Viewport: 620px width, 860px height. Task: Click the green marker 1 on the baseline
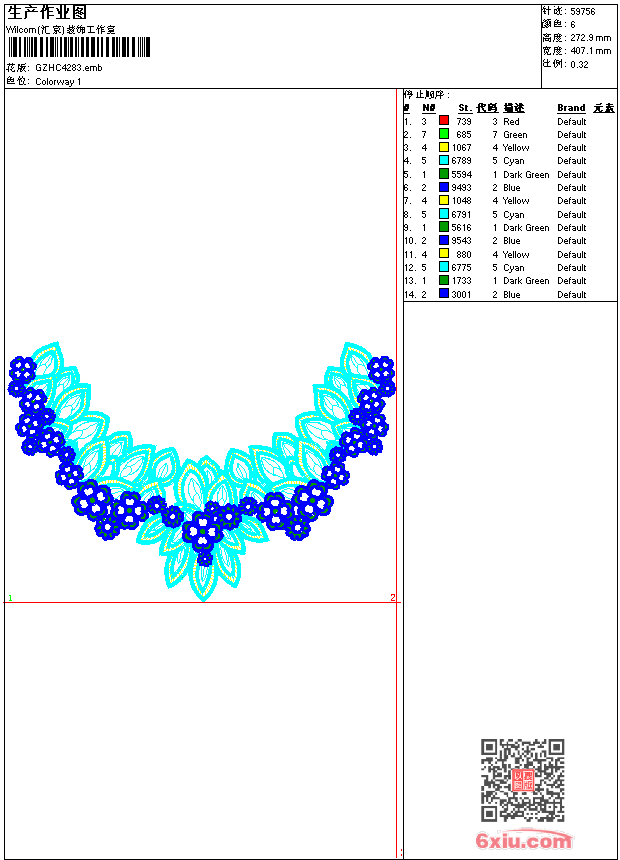click(10, 598)
